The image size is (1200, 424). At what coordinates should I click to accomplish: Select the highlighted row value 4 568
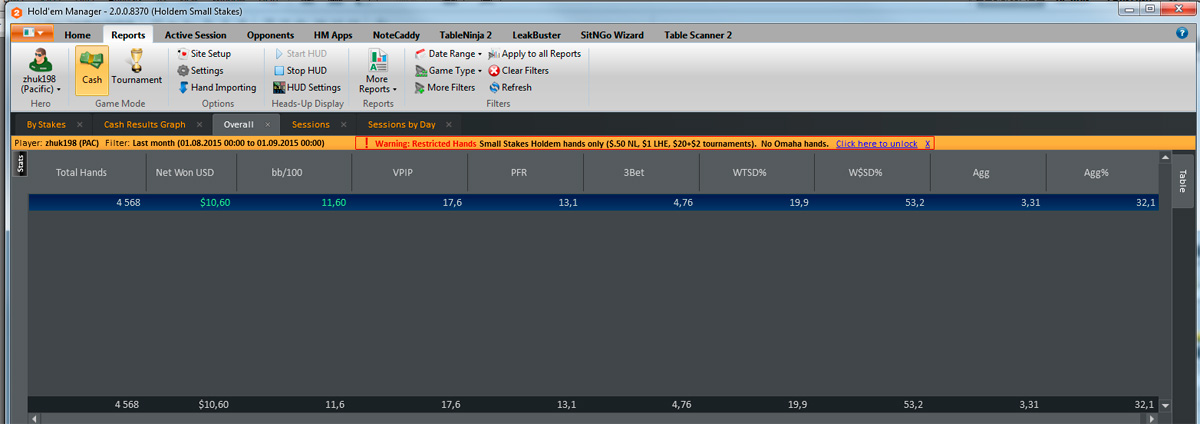point(126,202)
